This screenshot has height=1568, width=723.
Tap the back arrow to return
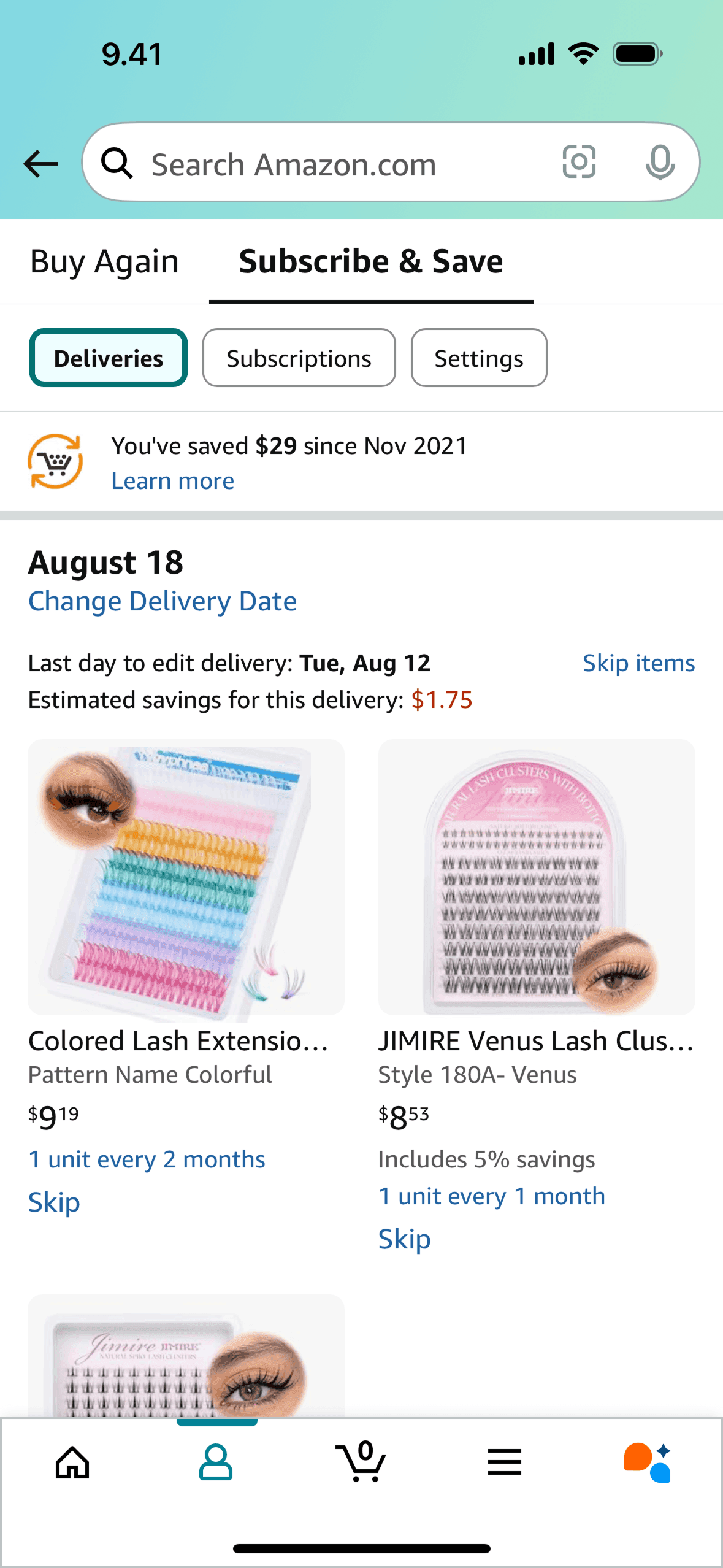pyautogui.click(x=39, y=163)
